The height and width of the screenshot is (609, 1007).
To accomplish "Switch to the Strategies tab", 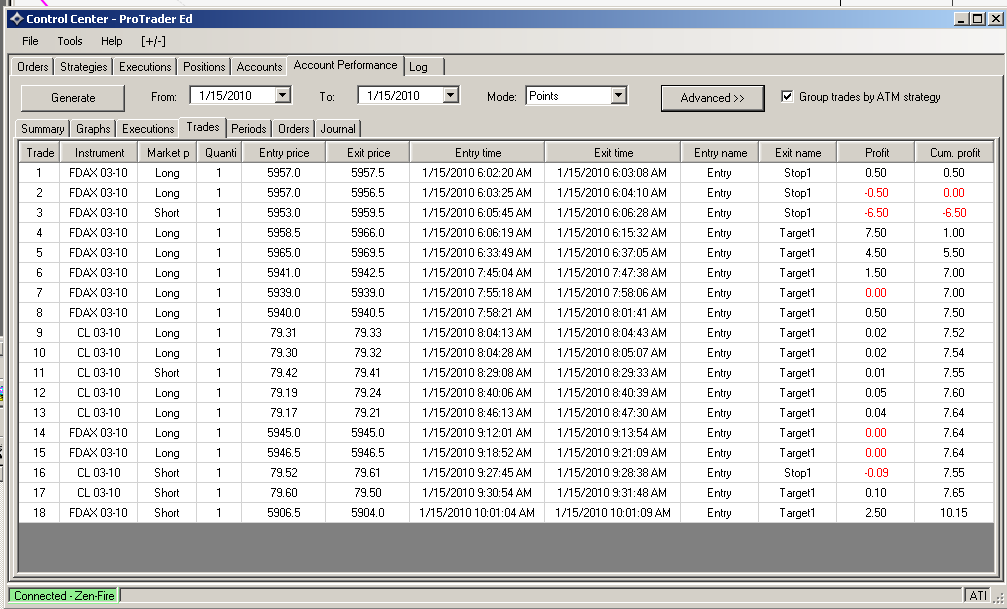I will (x=84, y=67).
